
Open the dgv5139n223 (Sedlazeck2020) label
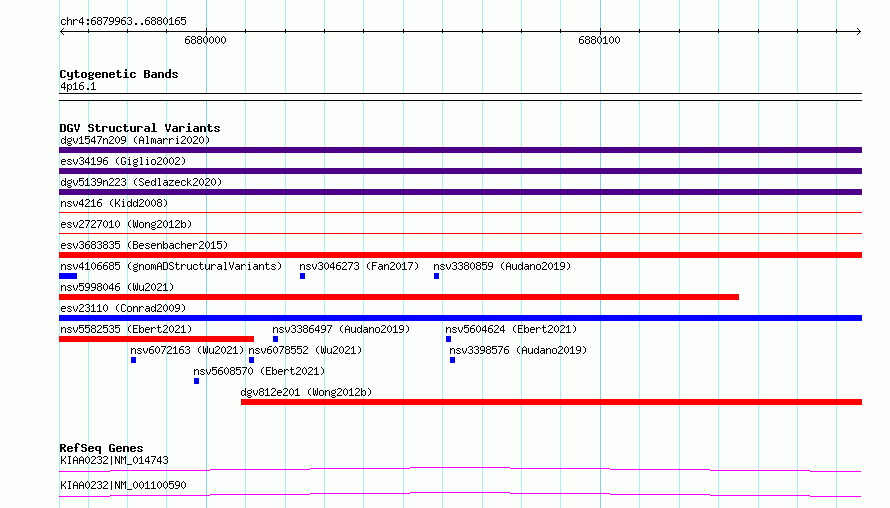[141, 182]
